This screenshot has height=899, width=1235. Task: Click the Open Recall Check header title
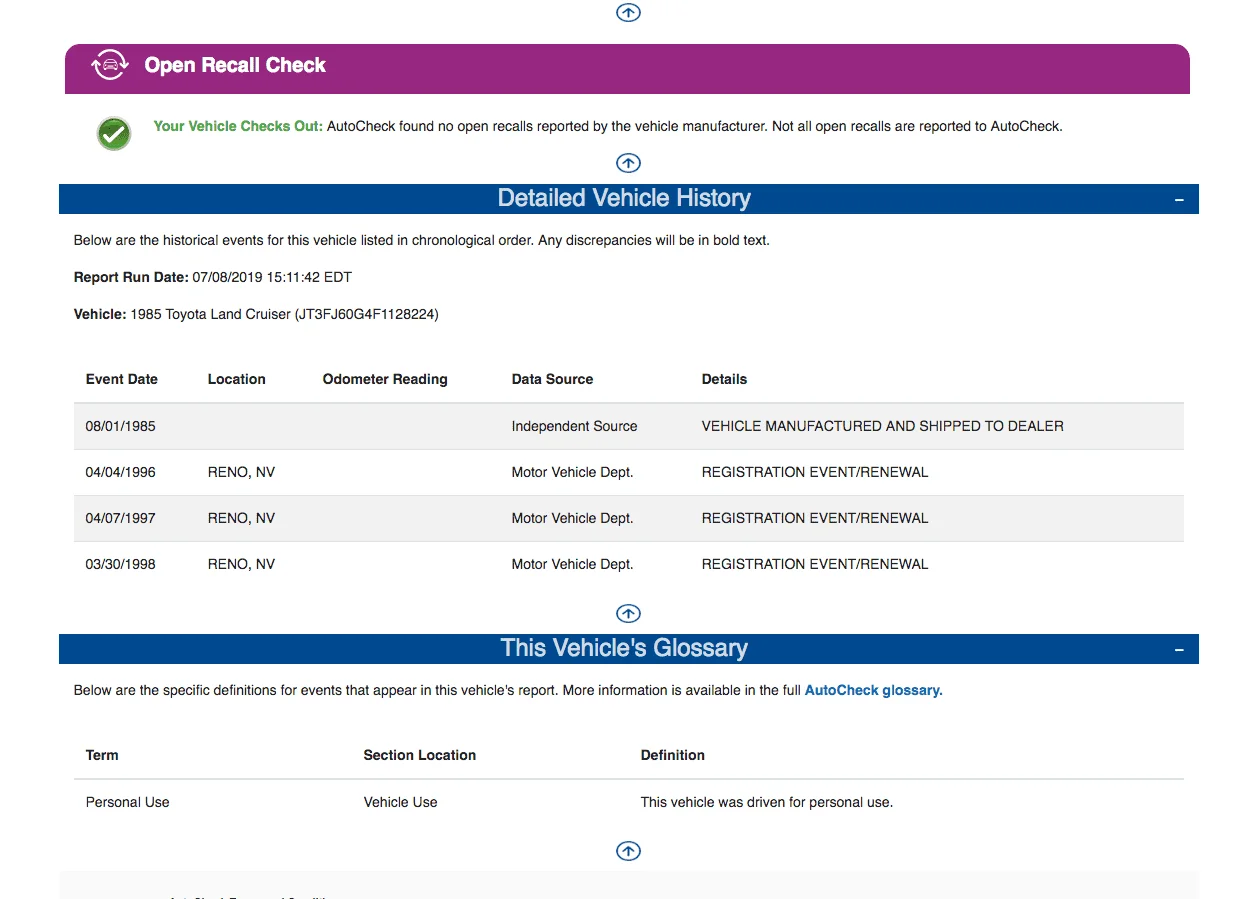click(x=235, y=65)
